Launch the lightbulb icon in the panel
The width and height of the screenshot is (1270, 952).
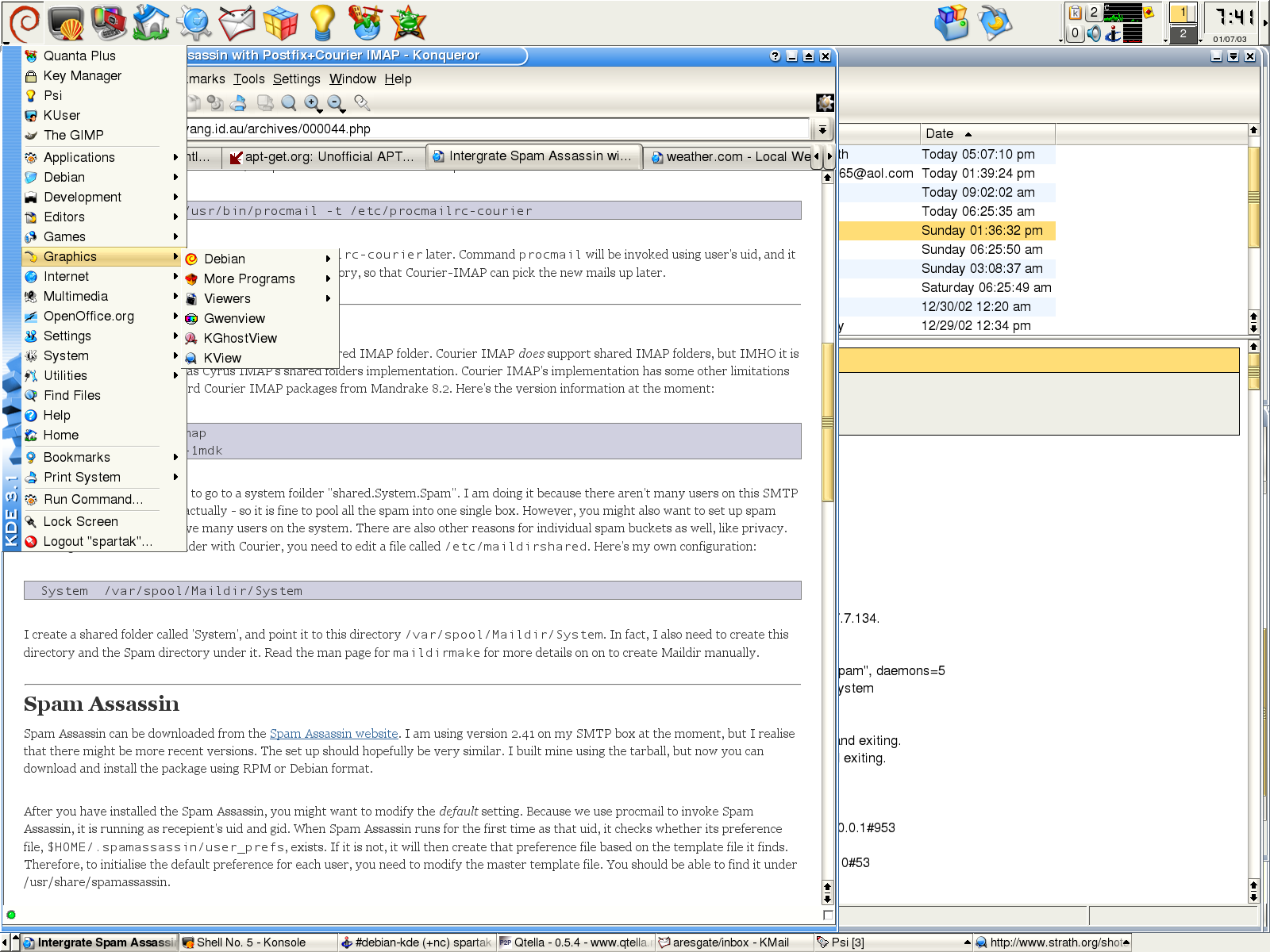pos(322,22)
